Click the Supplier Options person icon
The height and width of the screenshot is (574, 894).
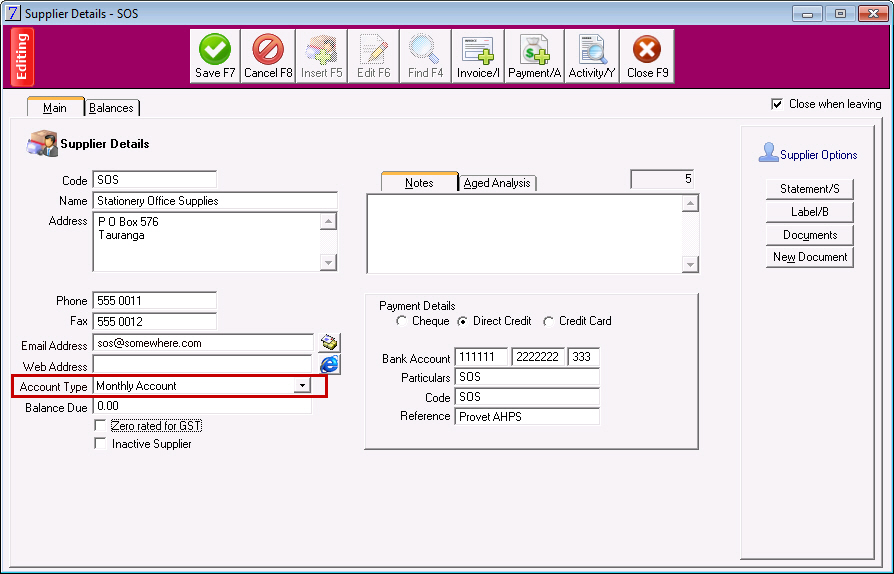pos(768,153)
